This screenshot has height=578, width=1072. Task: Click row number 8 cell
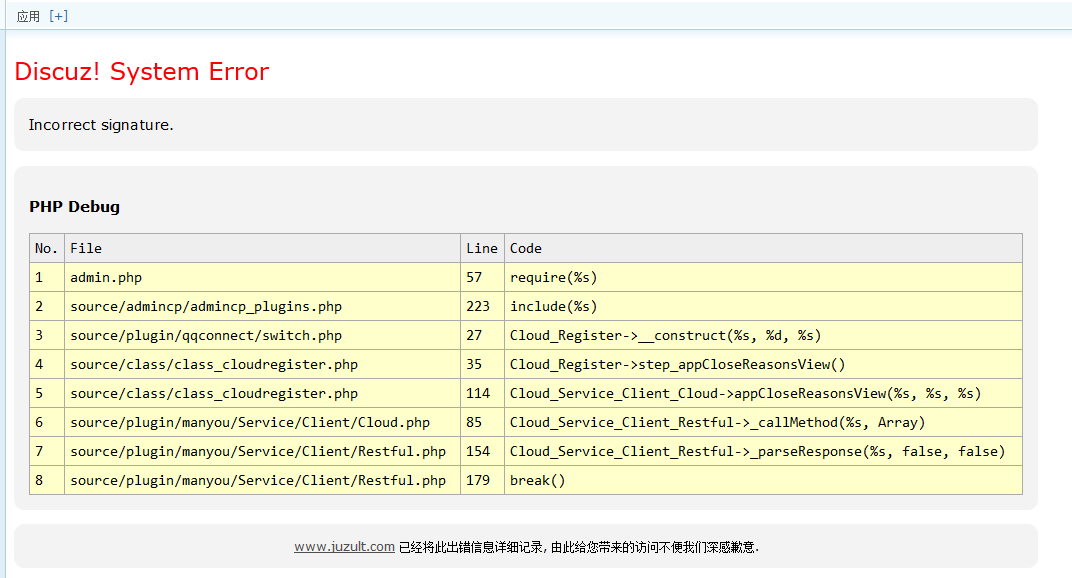click(x=47, y=480)
